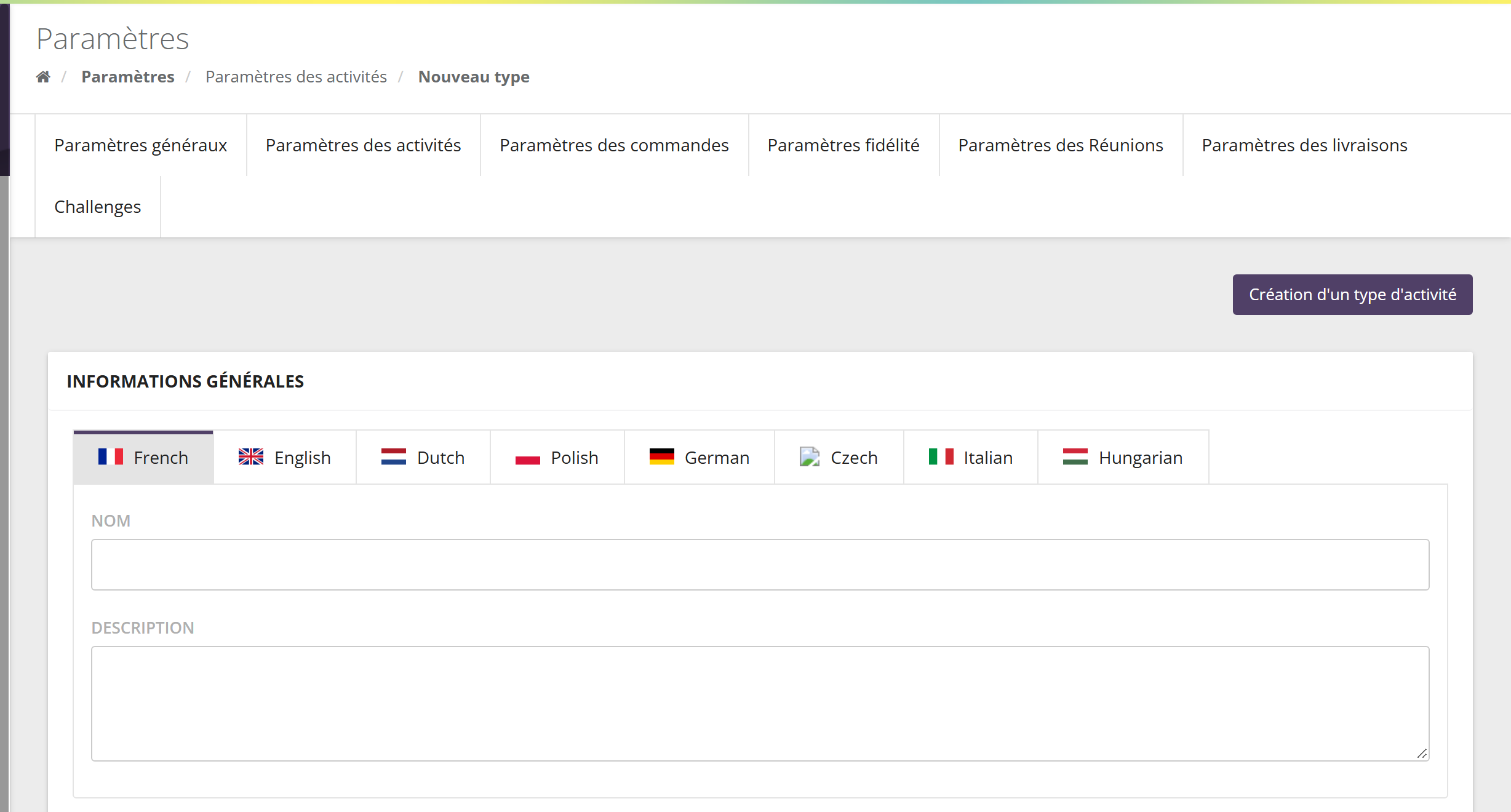Click the description textarea resize handle
This screenshot has width=1511, height=812.
pos(1422,754)
